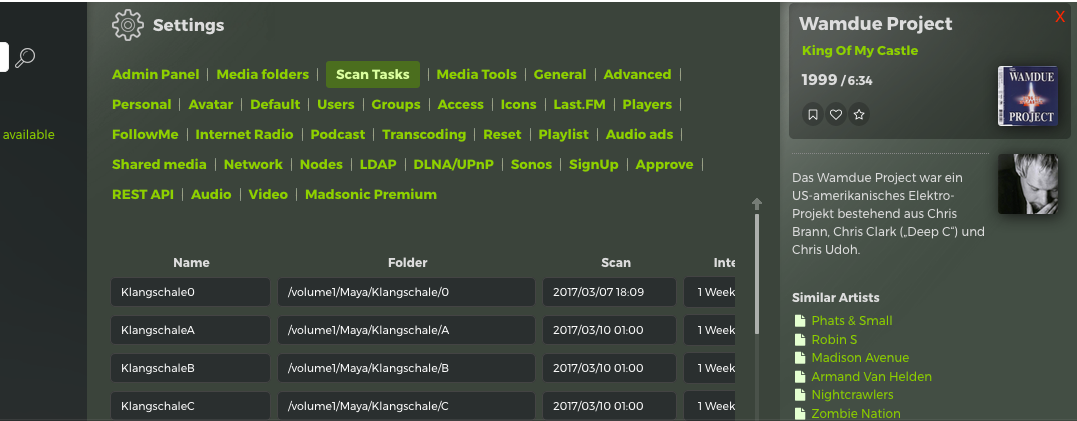Open the Access settings tab
Screen dimensions: 1077x421
(460, 104)
